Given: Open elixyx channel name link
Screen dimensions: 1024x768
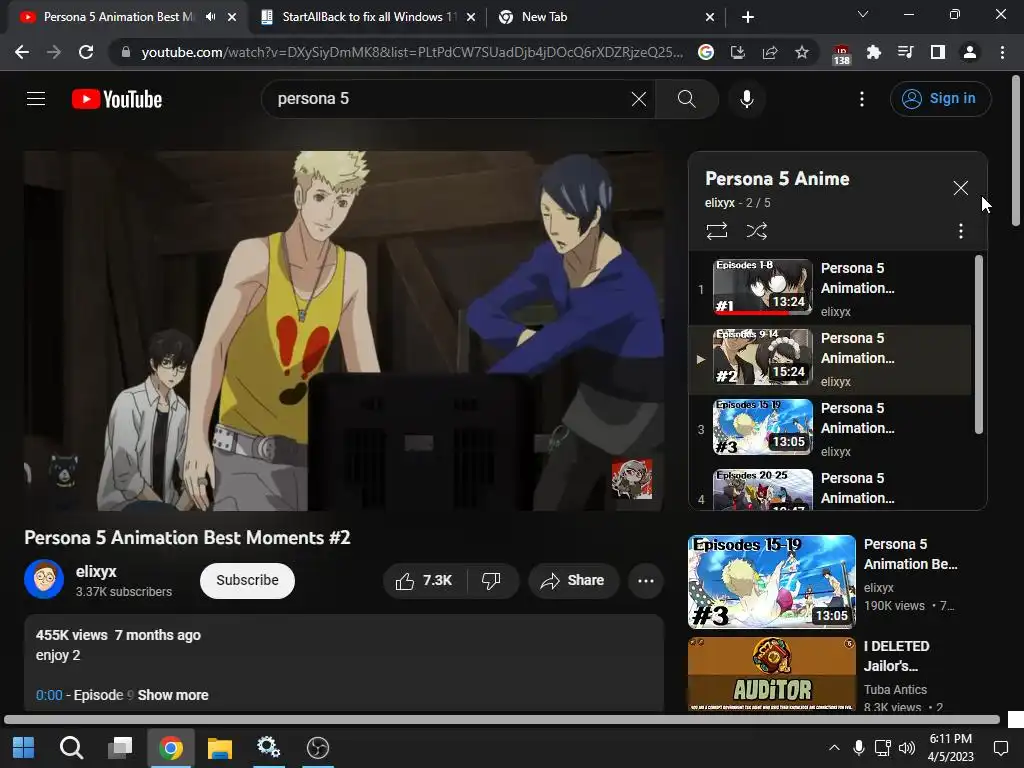Looking at the screenshot, I should [x=96, y=571].
